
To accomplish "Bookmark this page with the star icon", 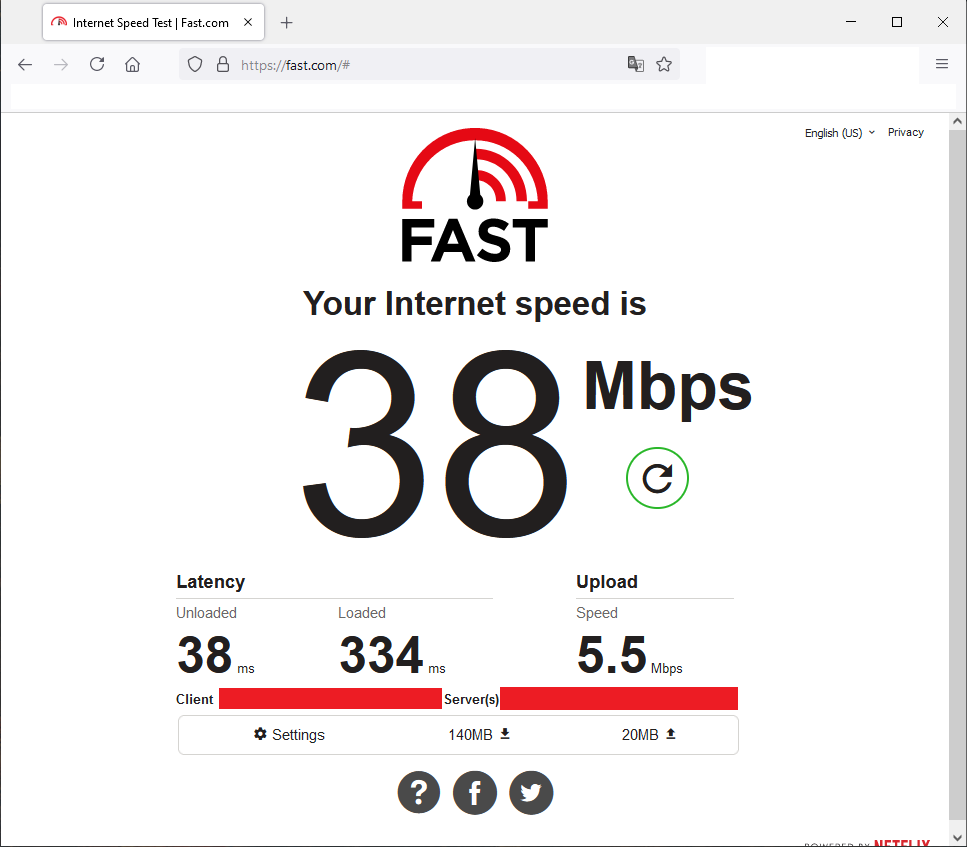I will (x=664, y=64).
